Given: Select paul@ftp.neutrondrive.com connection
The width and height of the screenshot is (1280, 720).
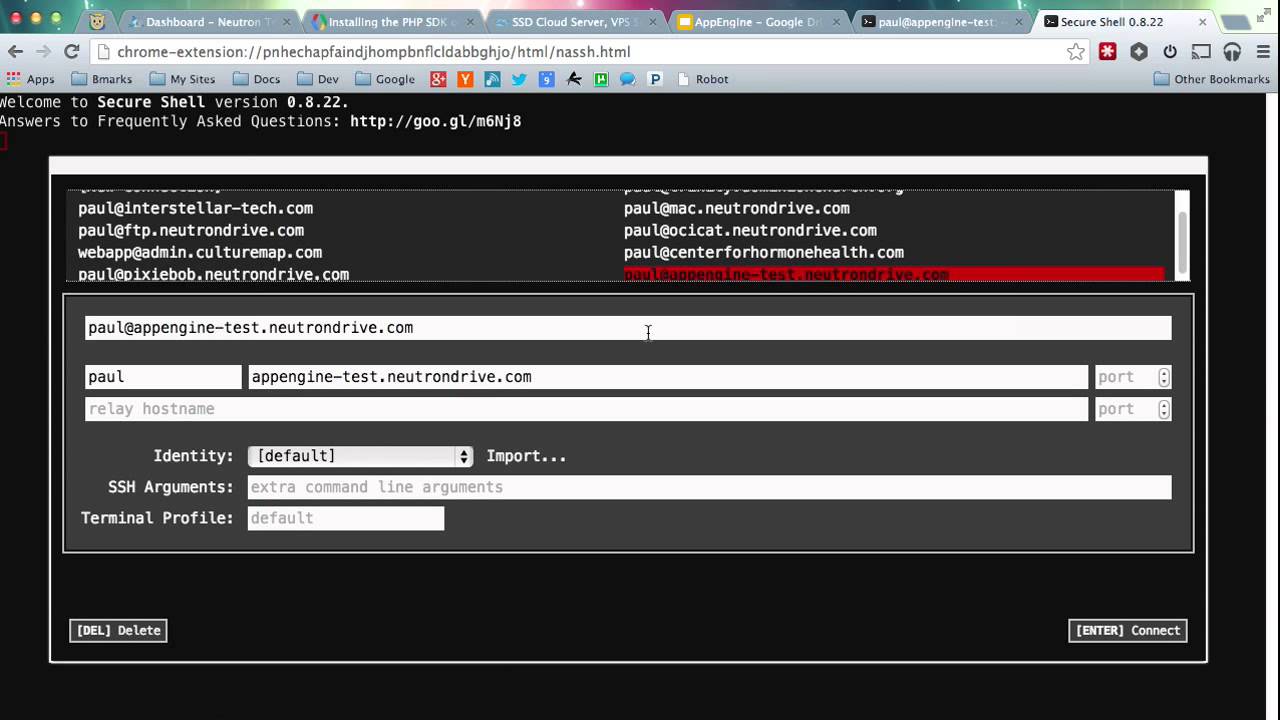Looking at the screenshot, I should (191, 230).
